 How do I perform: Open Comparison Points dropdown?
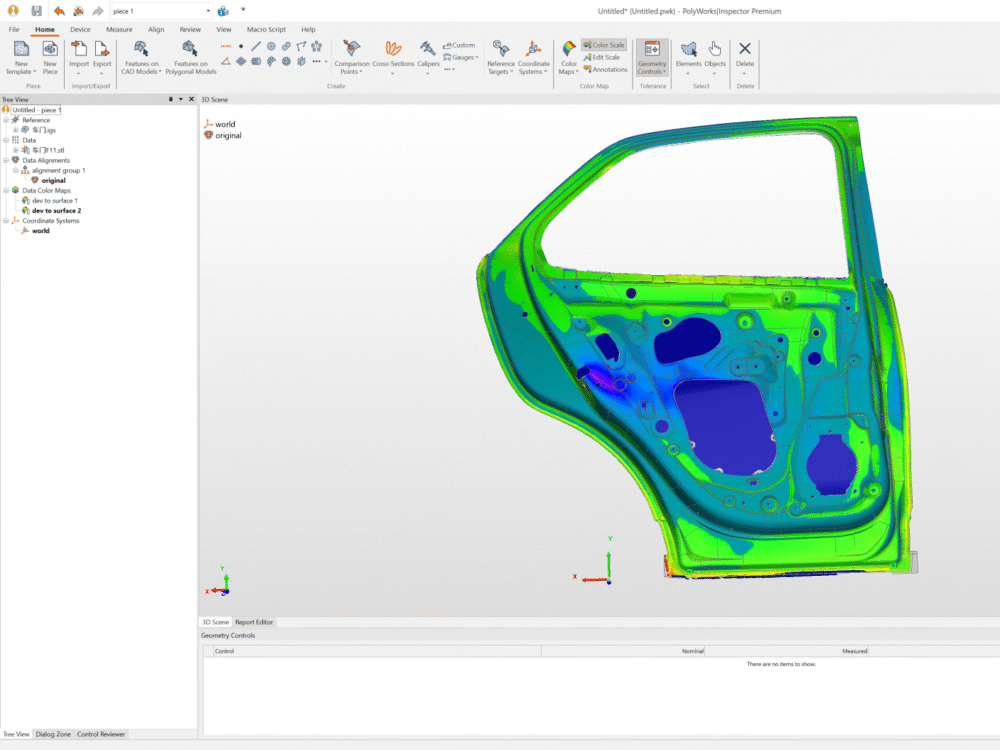click(x=351, y=58)
